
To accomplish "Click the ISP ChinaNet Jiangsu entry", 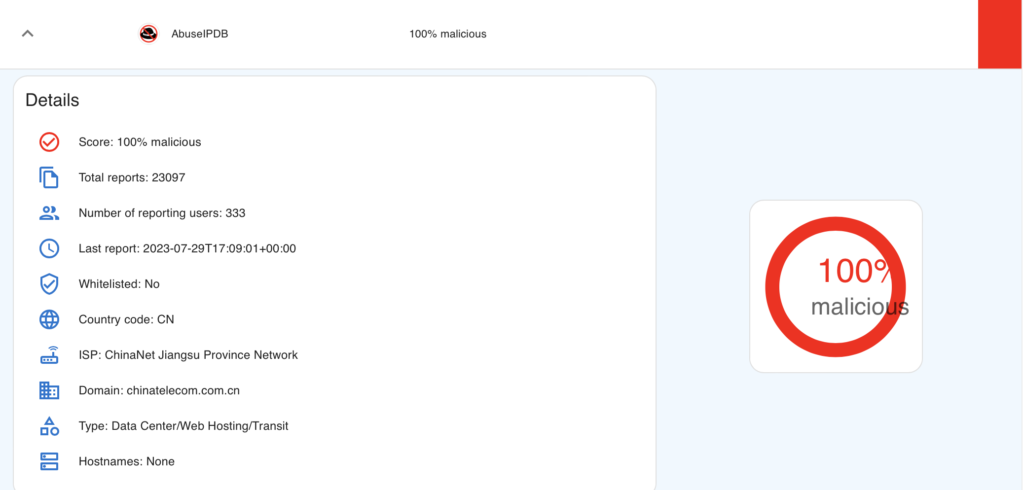I will [x=188, y=355].
